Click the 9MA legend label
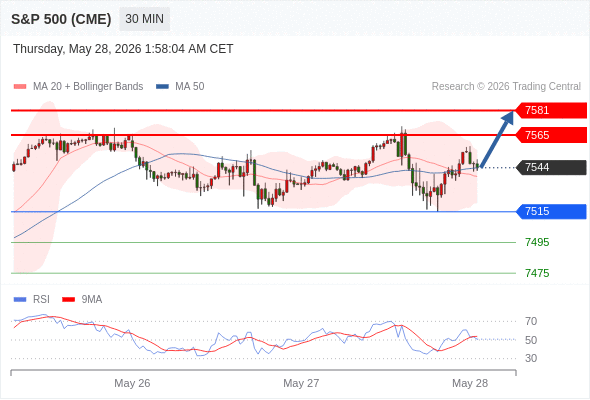Image resolution: width=590 pixels, height=400 pixels. (x=92, y=300)
